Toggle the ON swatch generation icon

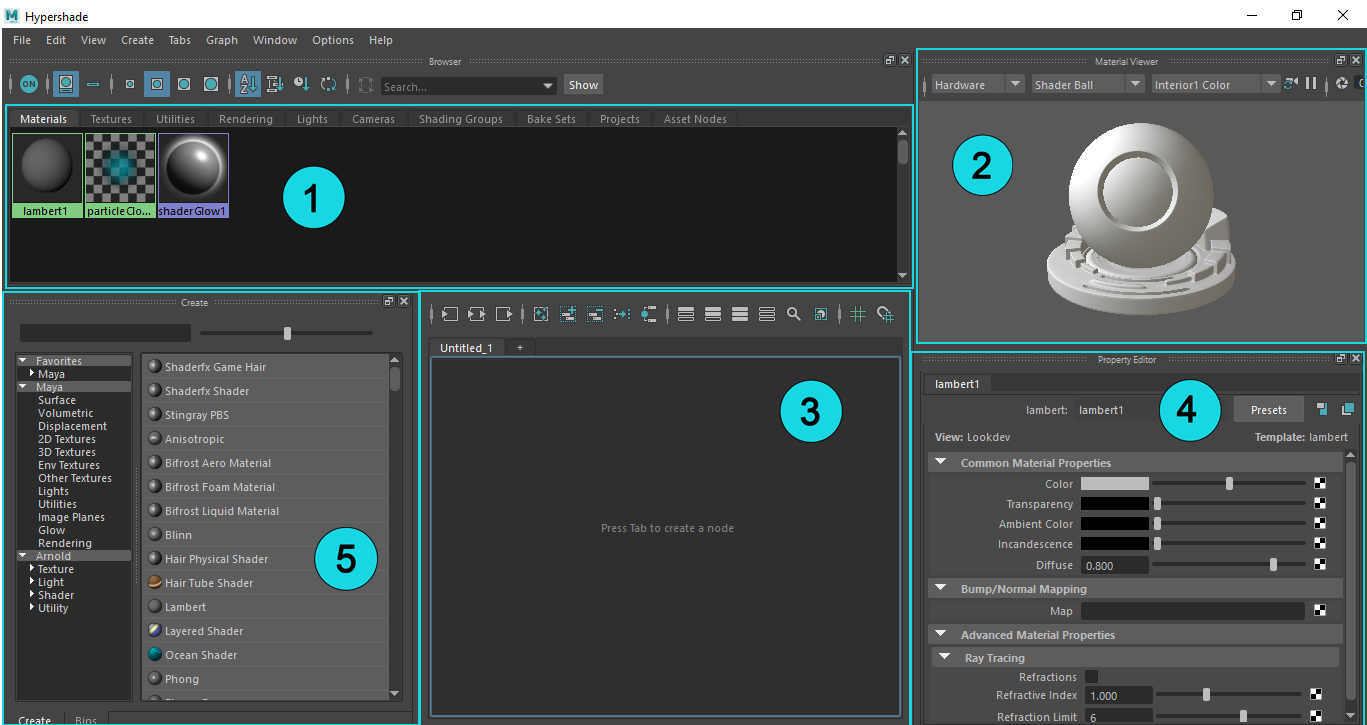(x=29, y=85)
